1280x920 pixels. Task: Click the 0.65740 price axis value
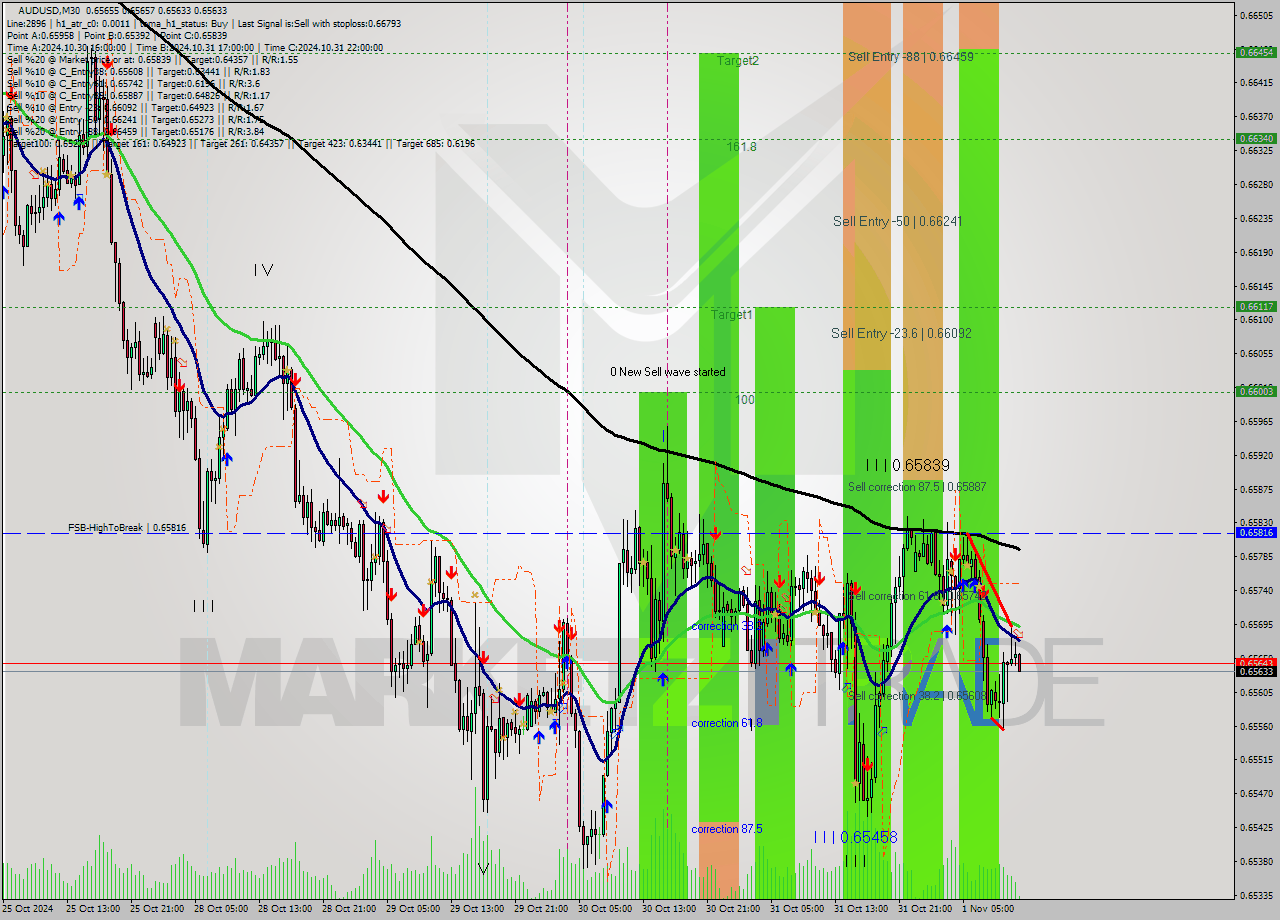click(1257, 590)
